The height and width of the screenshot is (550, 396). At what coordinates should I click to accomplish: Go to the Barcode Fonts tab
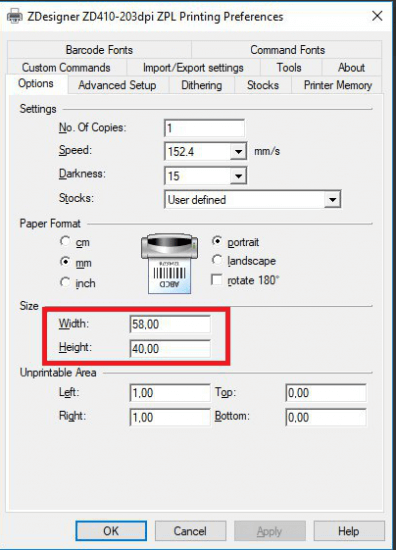[x=99, y=50]
